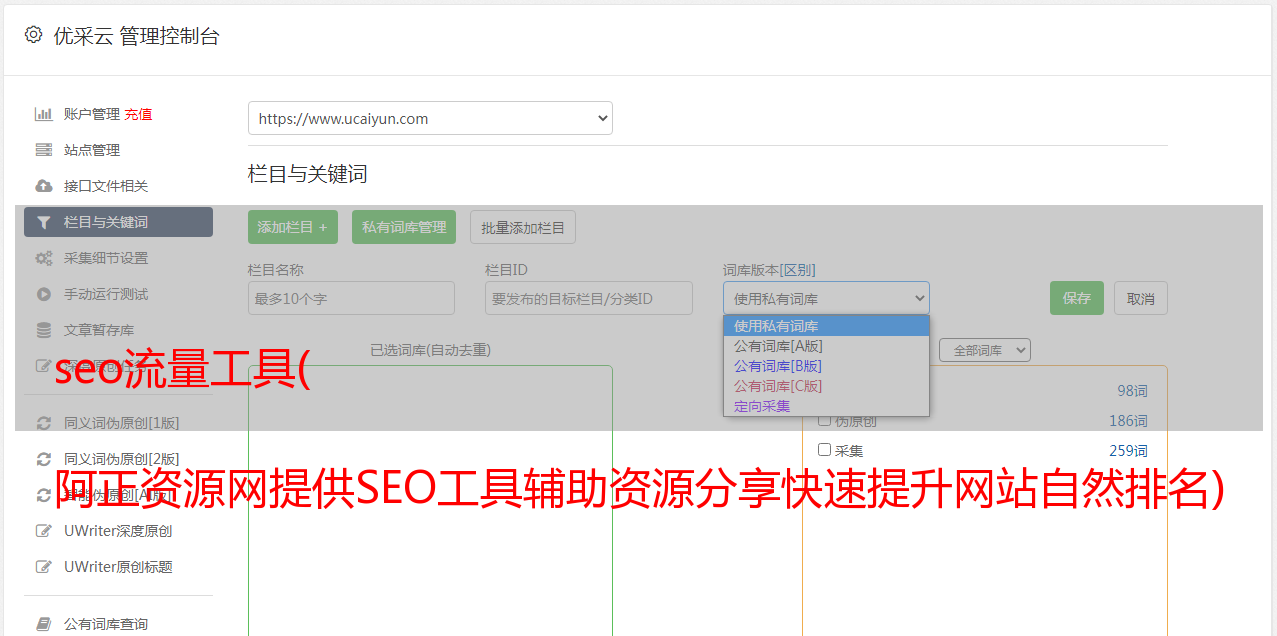Click the 优采云 管理控制台 header title
The height and width of the screenshot is (636, 1277).
coord(136,36)
